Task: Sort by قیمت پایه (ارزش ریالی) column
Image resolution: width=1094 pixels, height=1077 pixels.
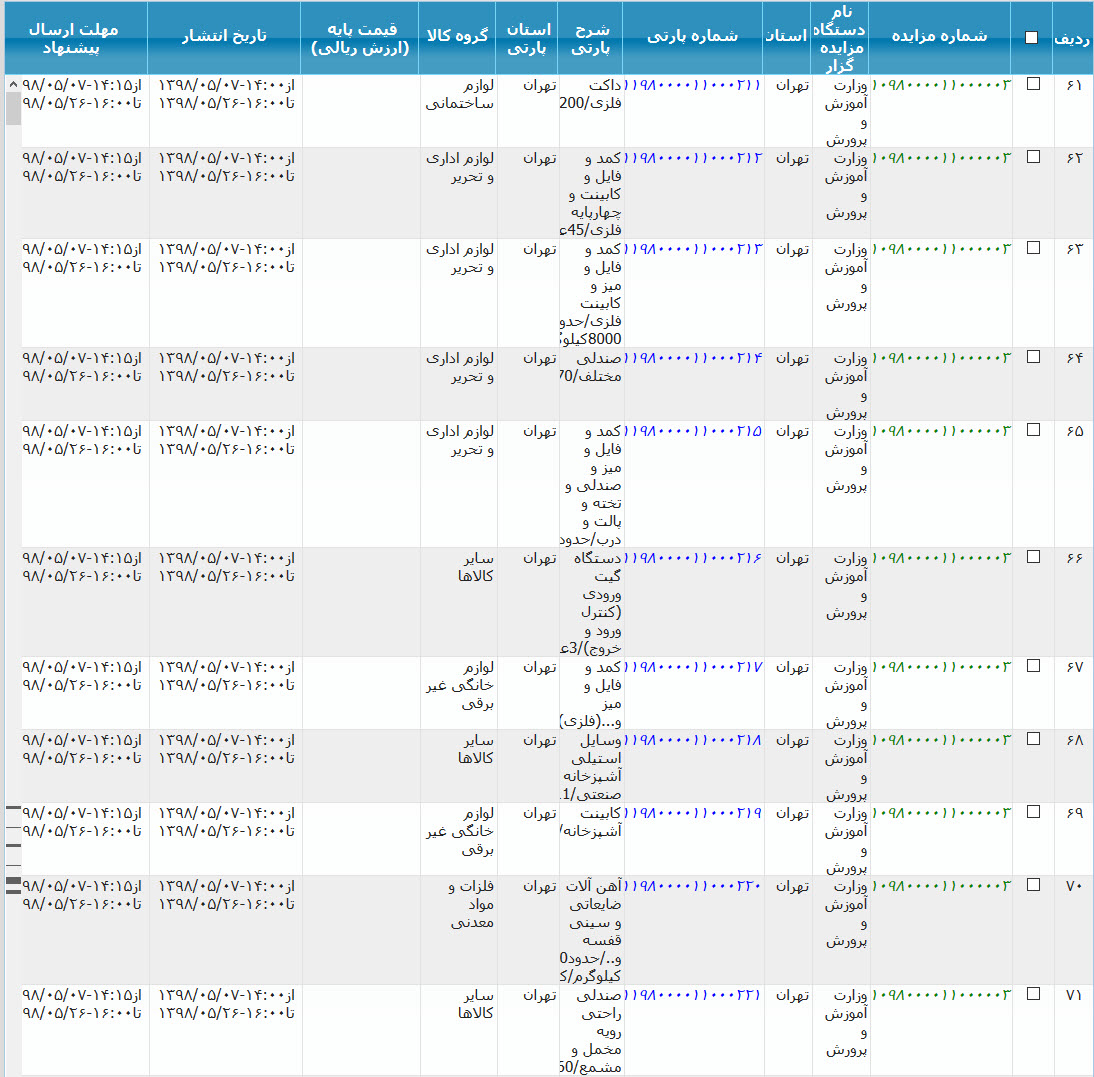Action: pyautogui.click(x=360, y=38)
